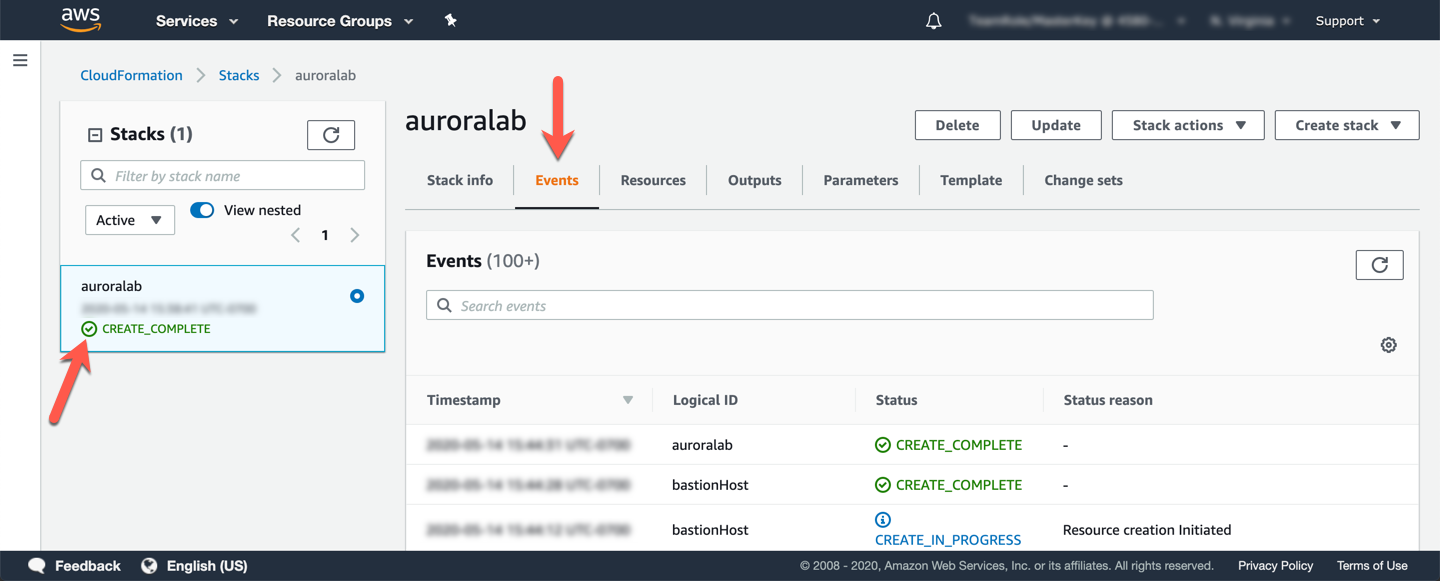
Task: Click the Feedback link
Action: (x=87, y=566)
